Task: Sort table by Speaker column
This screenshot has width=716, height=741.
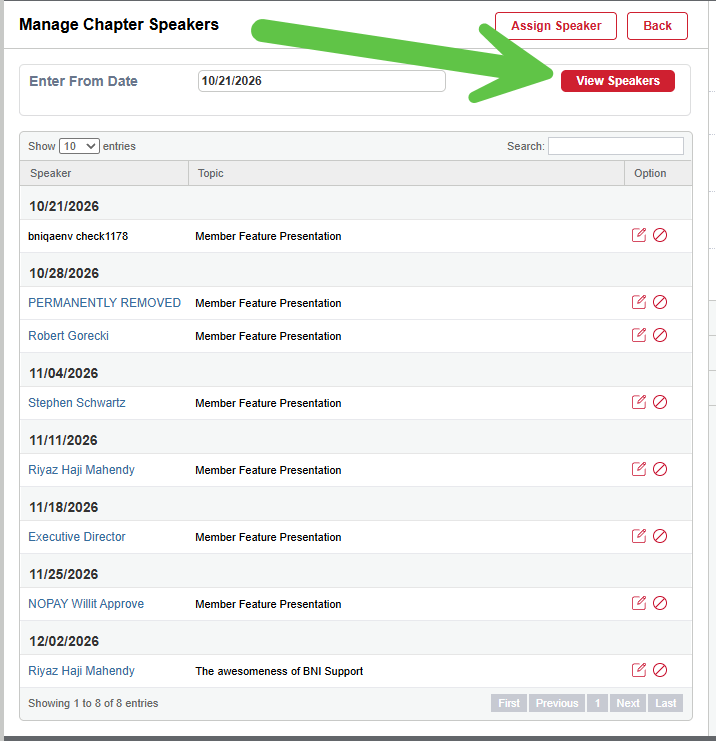Action: 104,173
